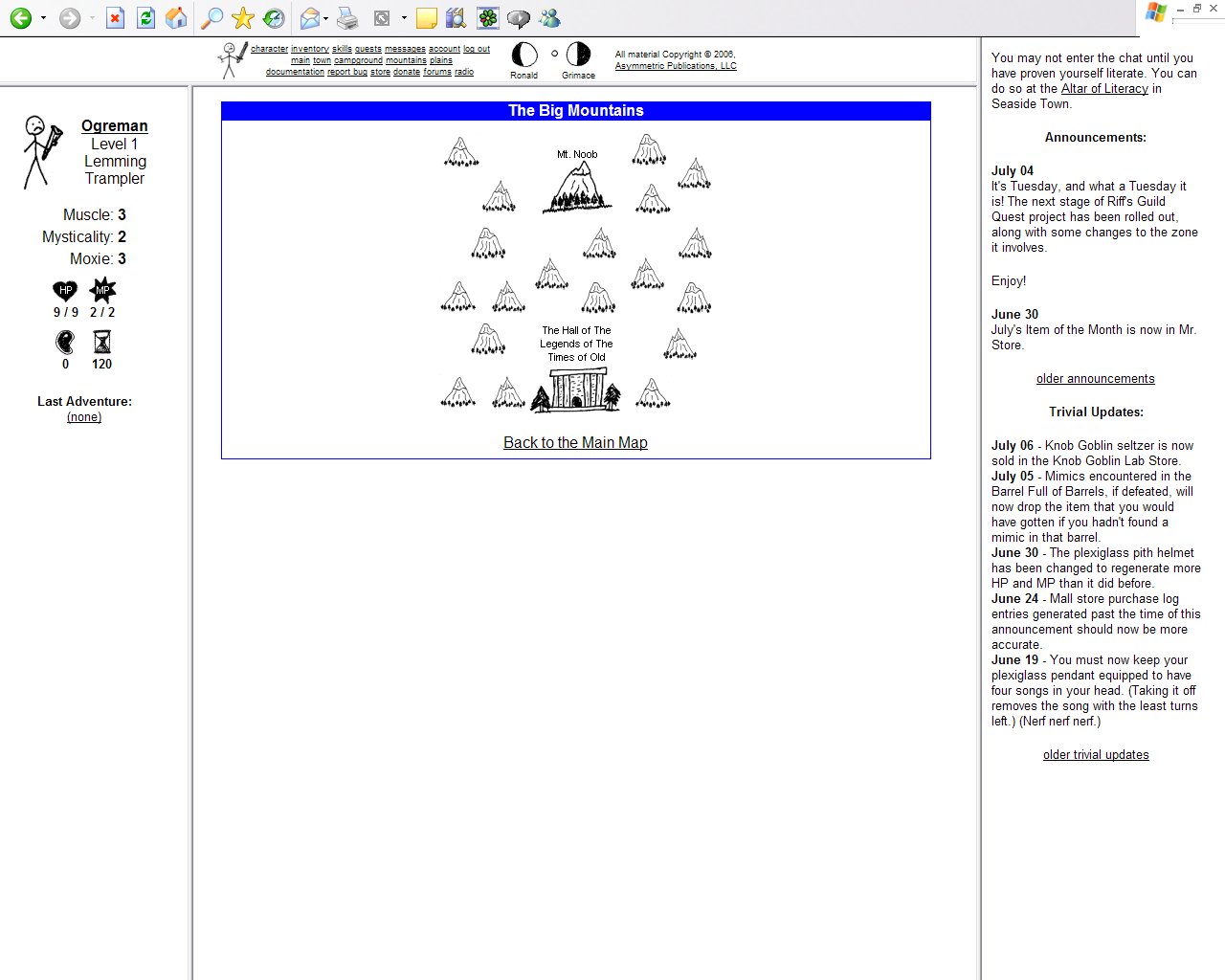Launch the ICQ green flower icon
The image size is (1225, 980).
pyautogui.click(x=488, y=18)
